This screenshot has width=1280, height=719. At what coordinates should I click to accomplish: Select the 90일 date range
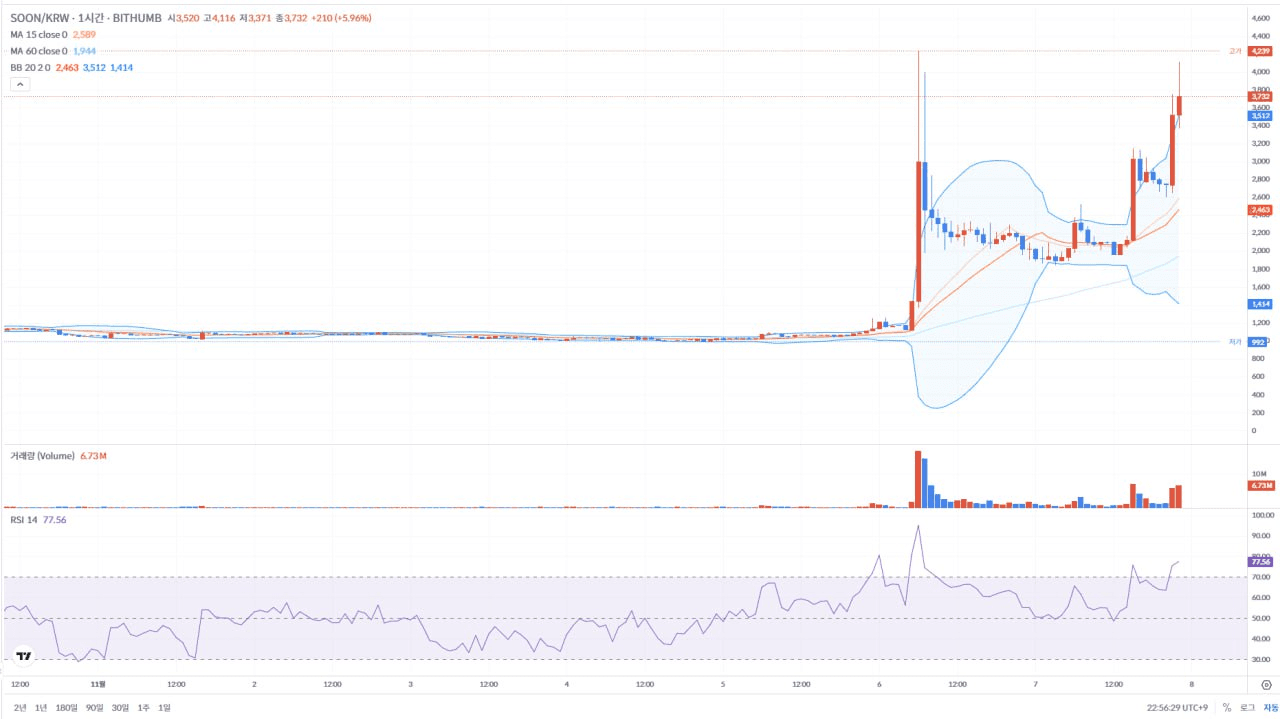coord(94,707)
